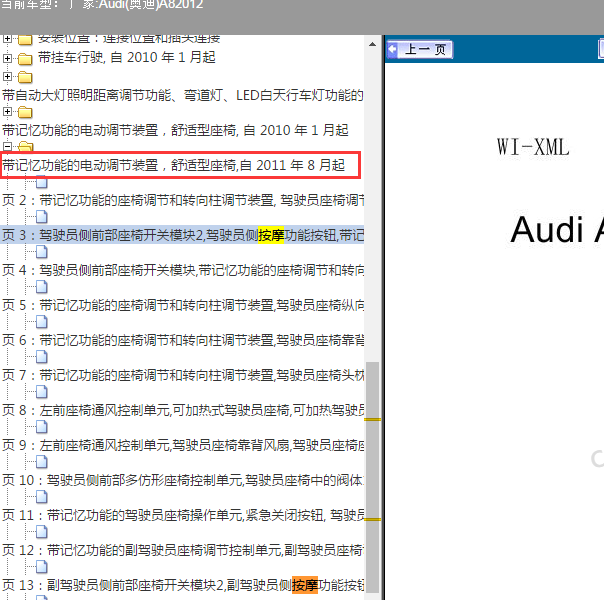The height and width of the screenshot is (600, 604).
Task: Click the tree scrollbar up arrow
Action: pyautogui.click(x=372, y=44)
